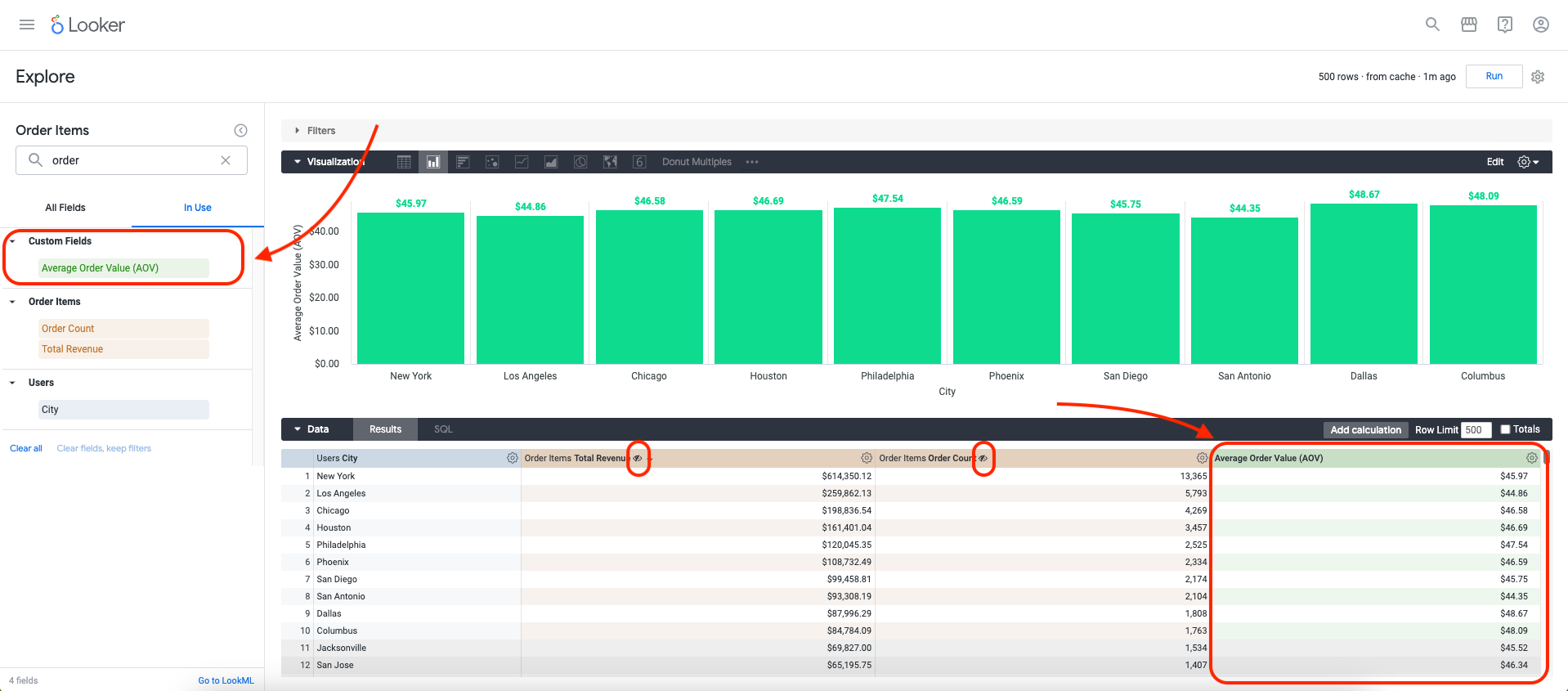
Task: Open the SQL tab
Action: coord(443,429)
